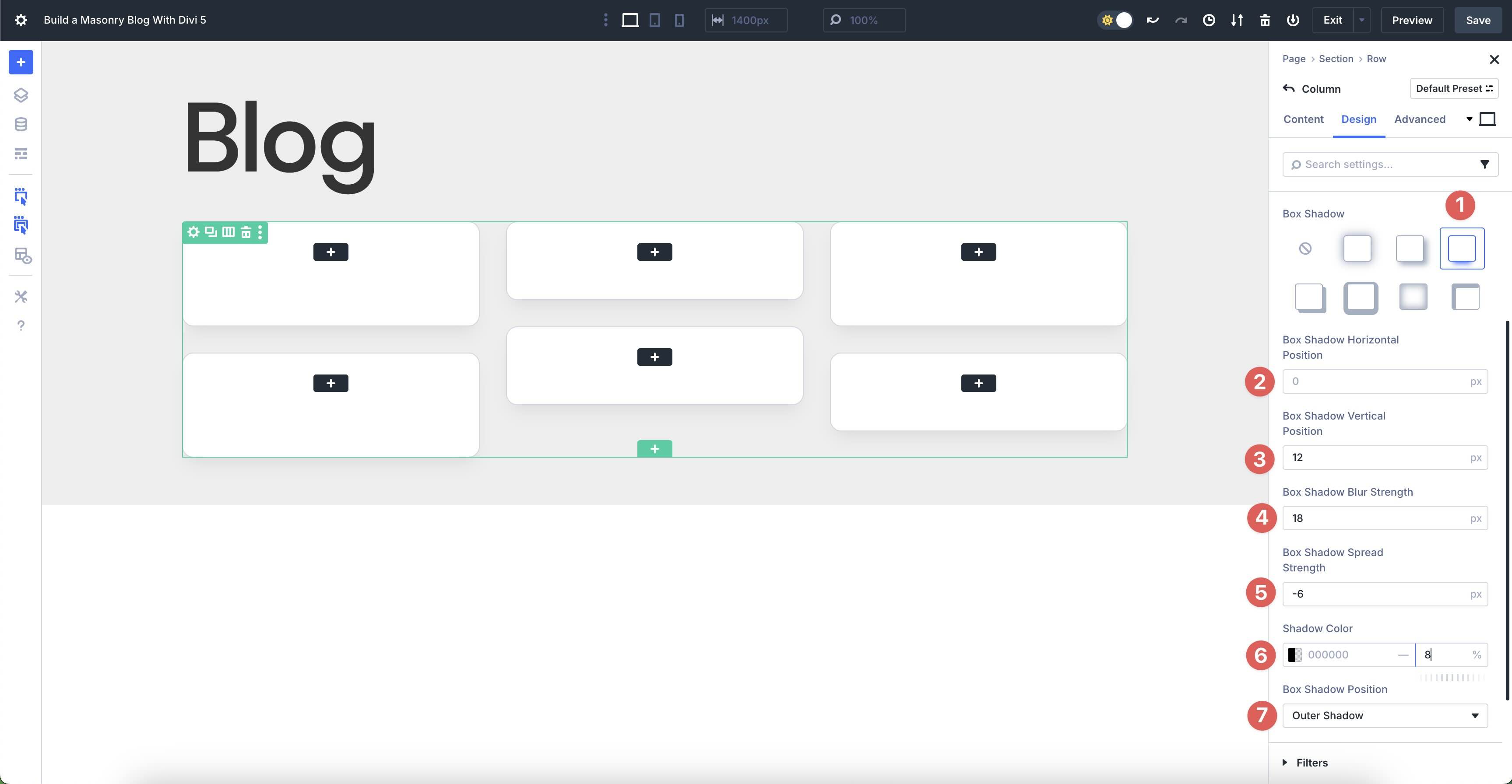
Task: Click the history icon in the top toolbar
Action: point(1209,20)
